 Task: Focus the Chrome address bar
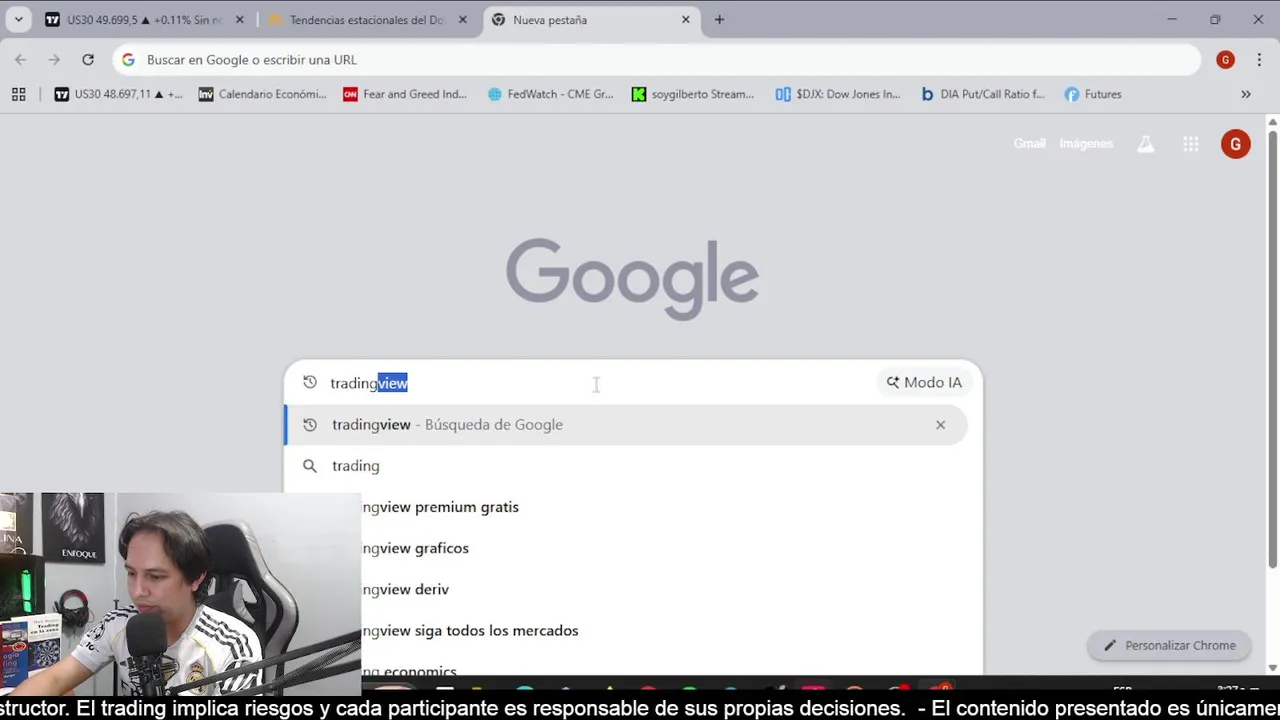[x=656, y=60]
